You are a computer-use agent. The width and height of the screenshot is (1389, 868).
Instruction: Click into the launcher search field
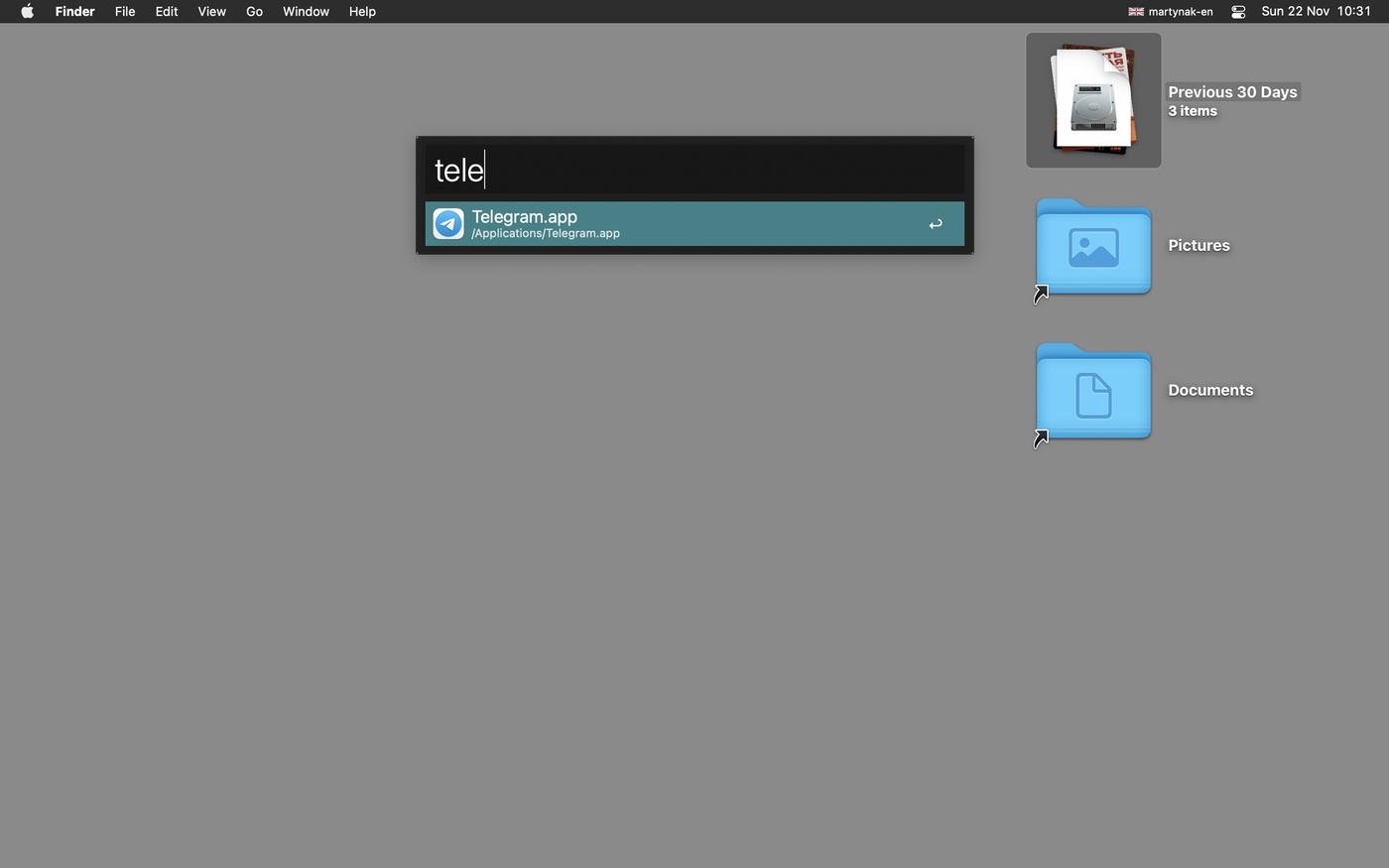(694, 170)
